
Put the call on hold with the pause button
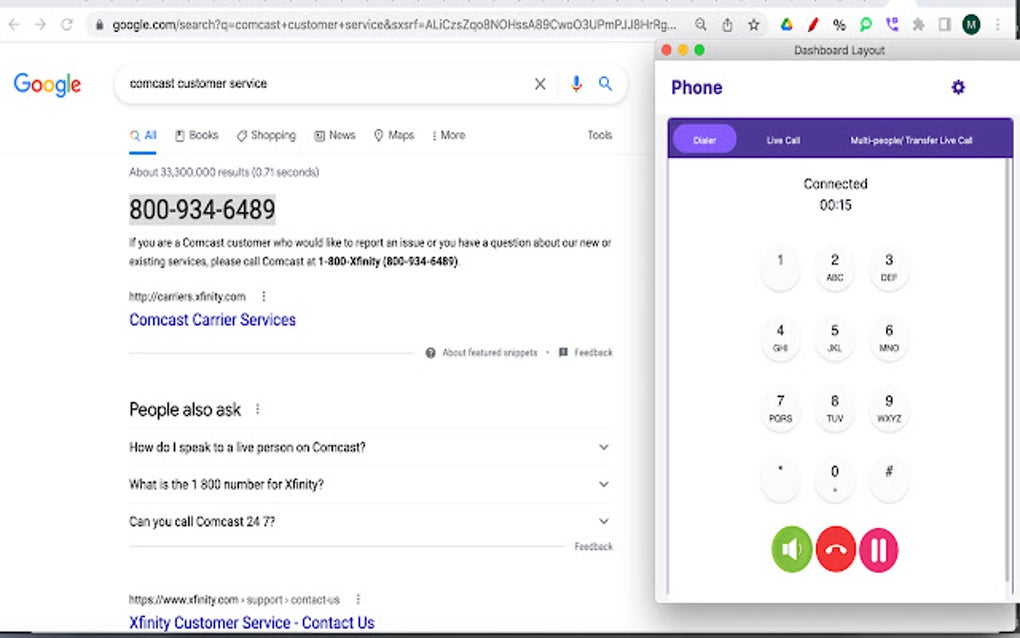[879, 550]
